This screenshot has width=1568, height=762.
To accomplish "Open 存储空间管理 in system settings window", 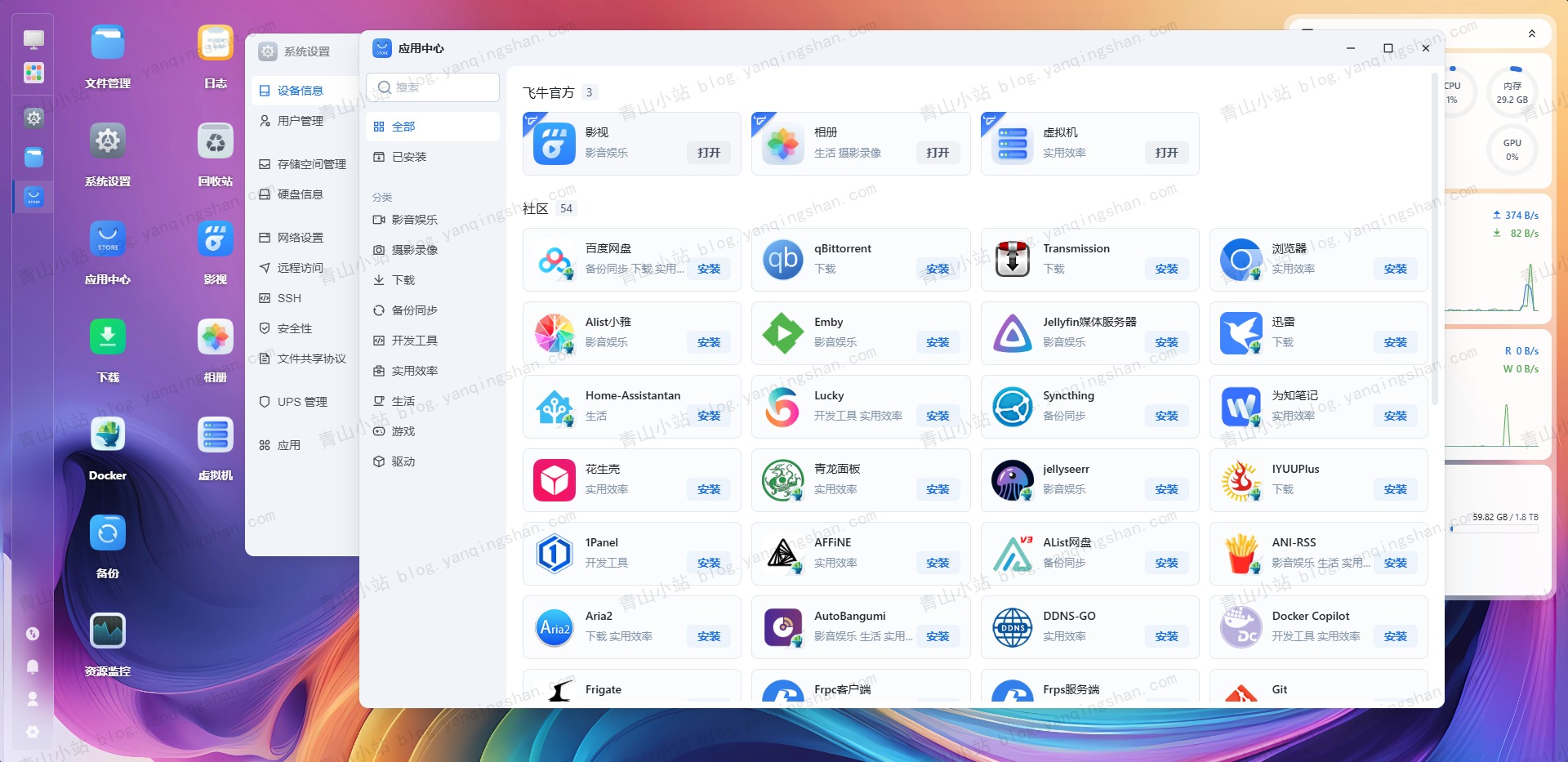I will (305, 164).
